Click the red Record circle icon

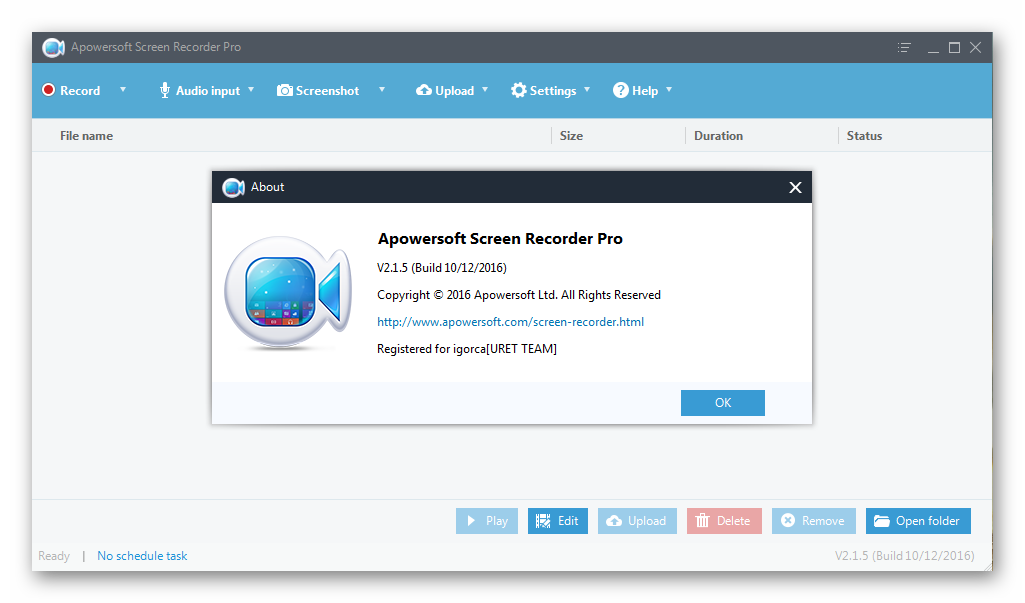(48, 90)
